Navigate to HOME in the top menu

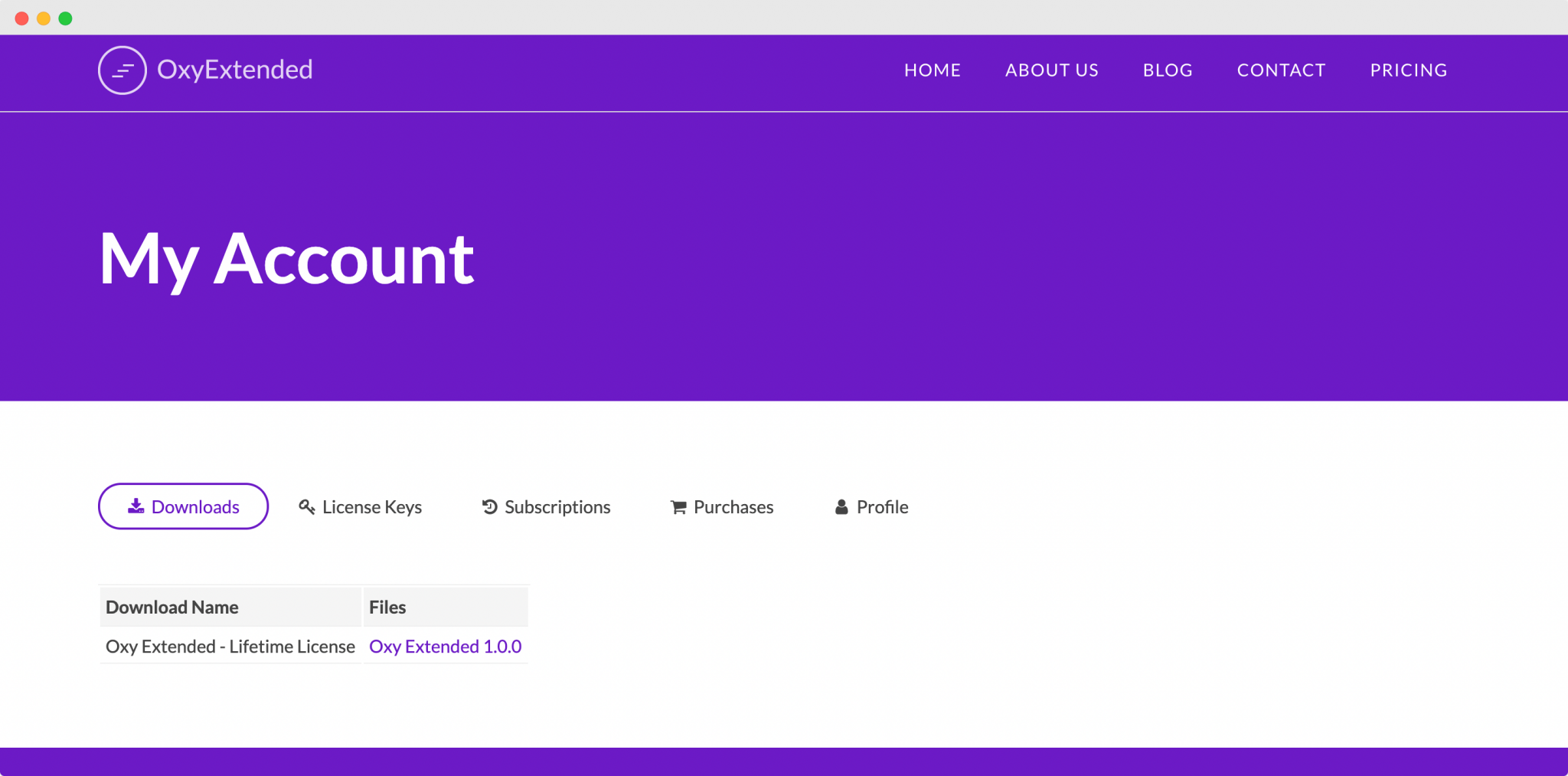coord(933,70)
